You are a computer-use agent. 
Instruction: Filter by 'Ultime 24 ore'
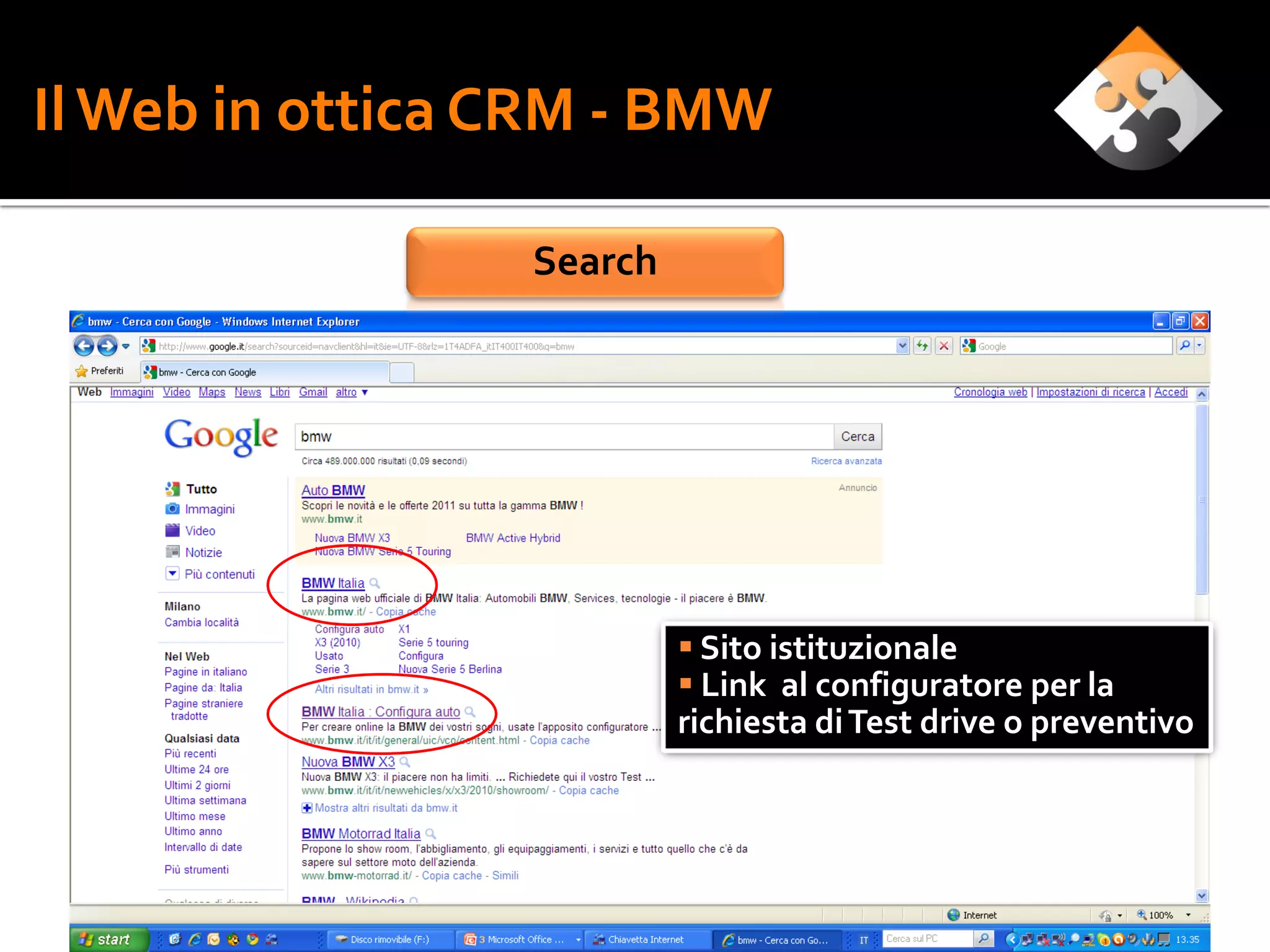[197, 769]
